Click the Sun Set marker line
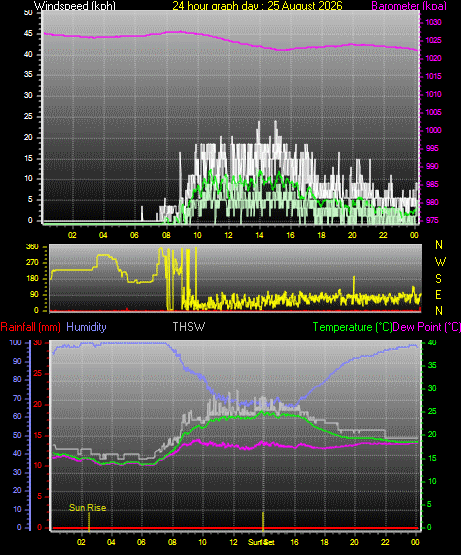The height and width of the screenshot is (555, 461). pyautogui.click(x=263, y=521)
